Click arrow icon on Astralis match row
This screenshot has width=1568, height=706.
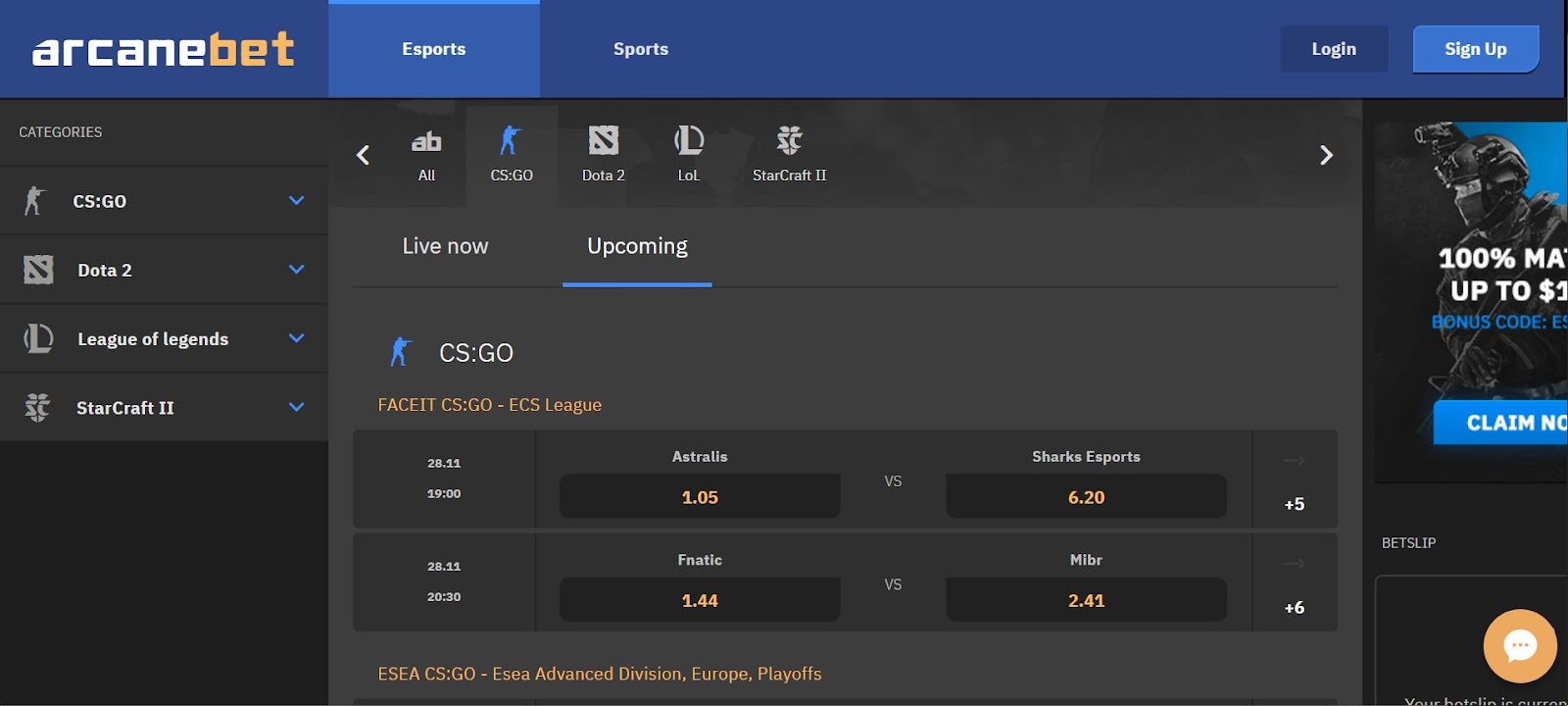pos(1295,460)
